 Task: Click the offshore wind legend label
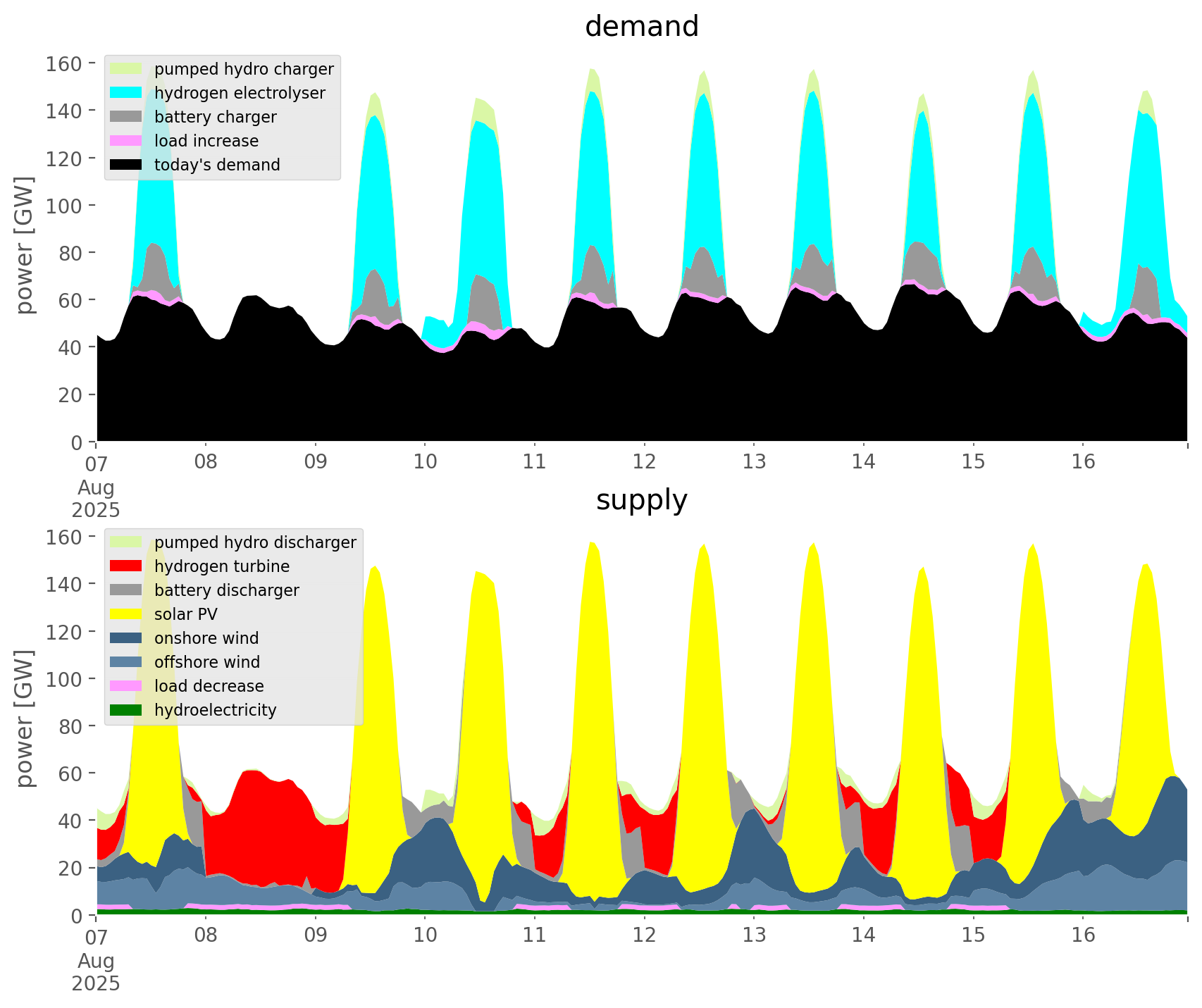pyautogui.click(x=207, y=662)
